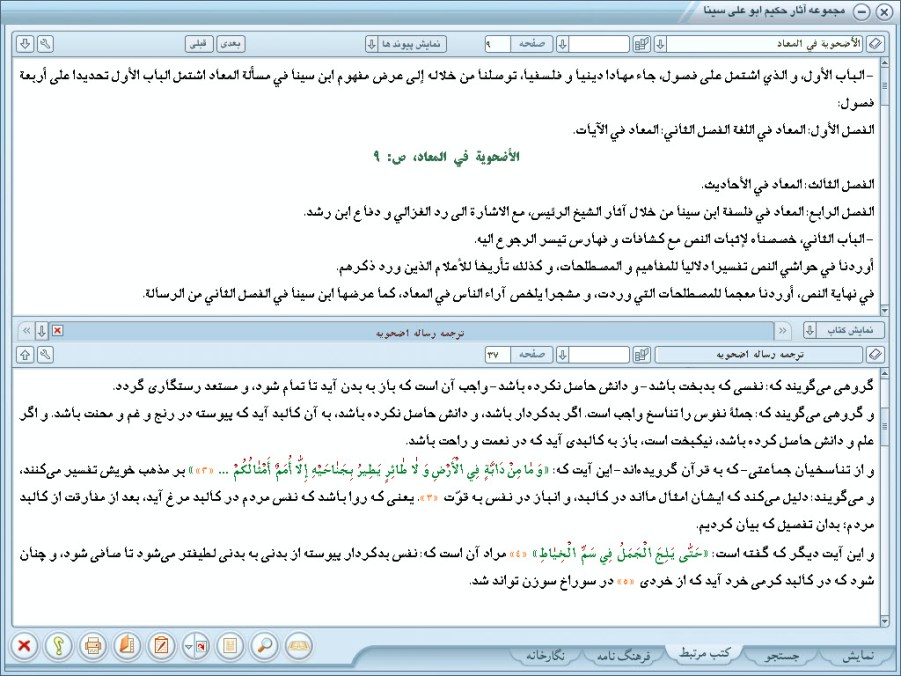Switch to the جستجو tab
The image size is (901, 676).
tap(781, 655)
